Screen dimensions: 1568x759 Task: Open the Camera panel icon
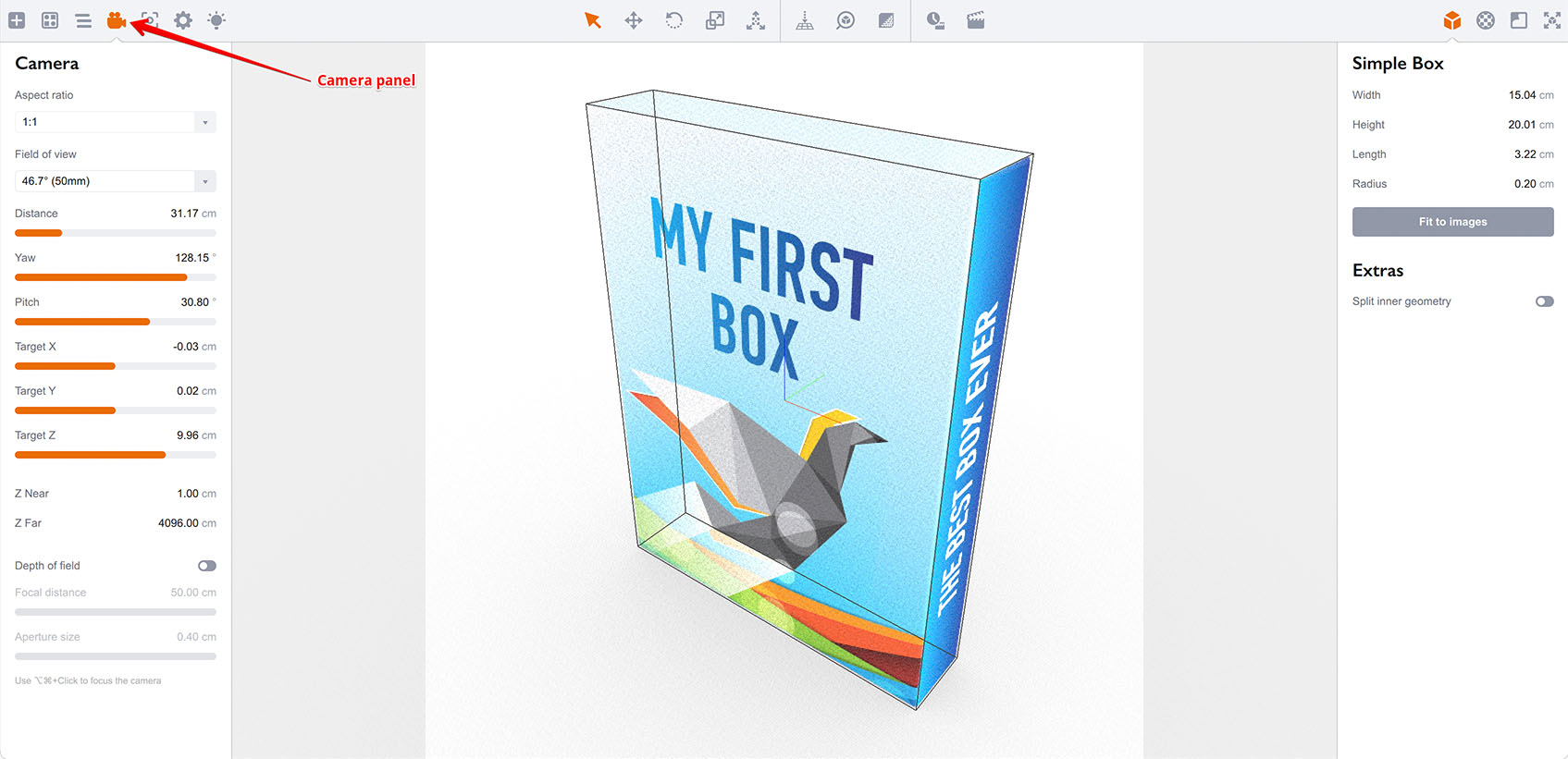pos(117,20)
